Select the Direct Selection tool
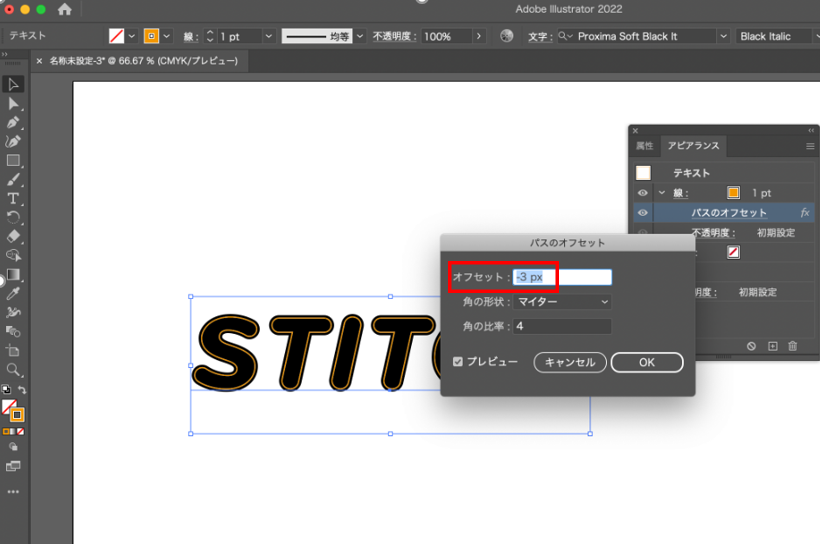The image size is (820, 544). (13, 104)
